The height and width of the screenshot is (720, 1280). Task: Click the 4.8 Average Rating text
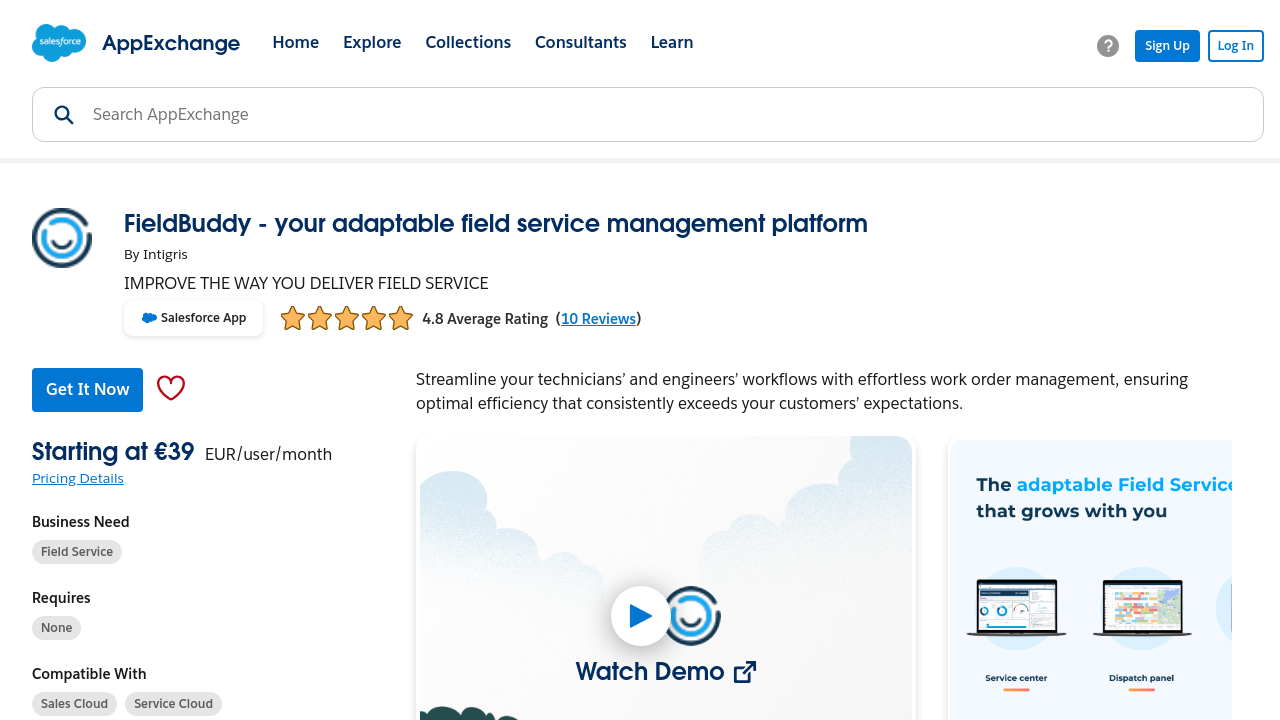click(485, 319)
